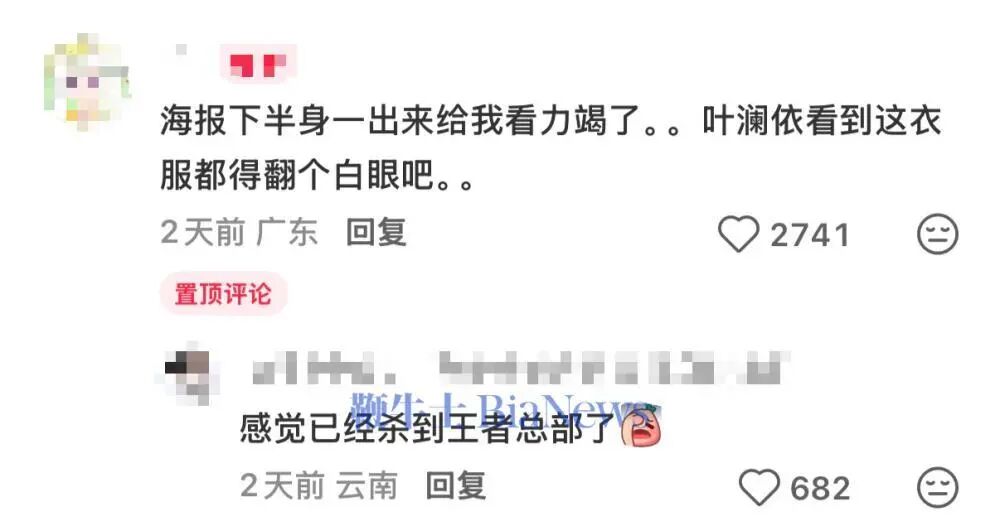The width and height of the screenshot is (1000, 516).
Task: Reply to the comment from 广东
Action: pyautogui.click(x=376, y=232)
